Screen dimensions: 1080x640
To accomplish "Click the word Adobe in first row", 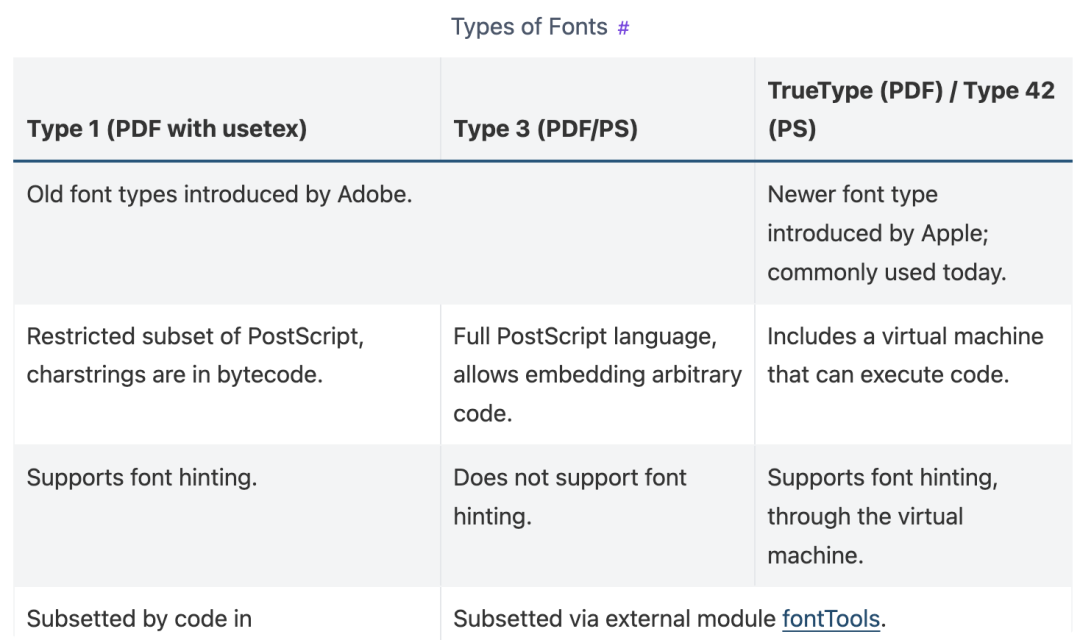I will click(x=374, y=194).
